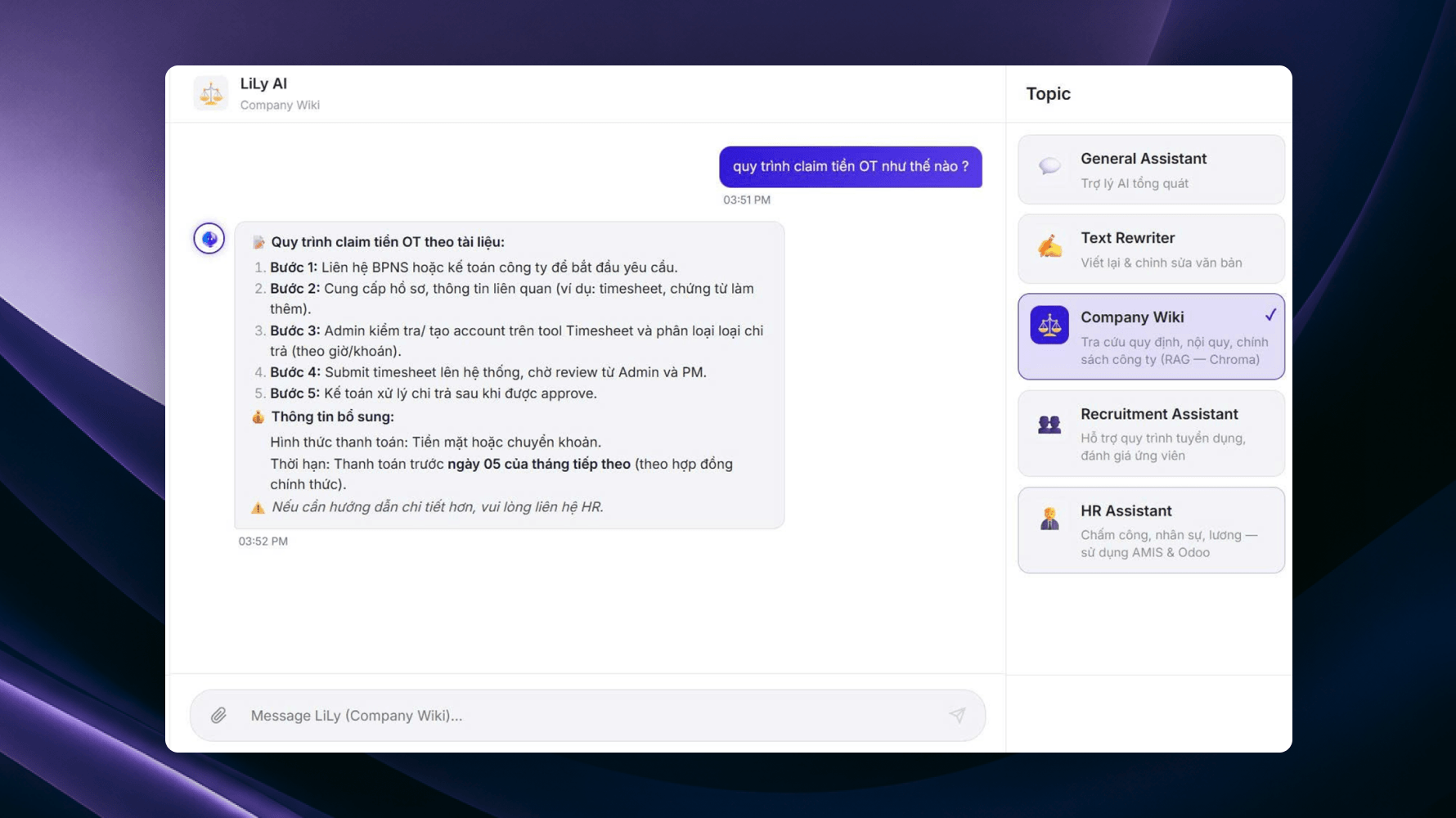
Task: Click the bot avatar beside the reply
Action: (x=209, y=239)
